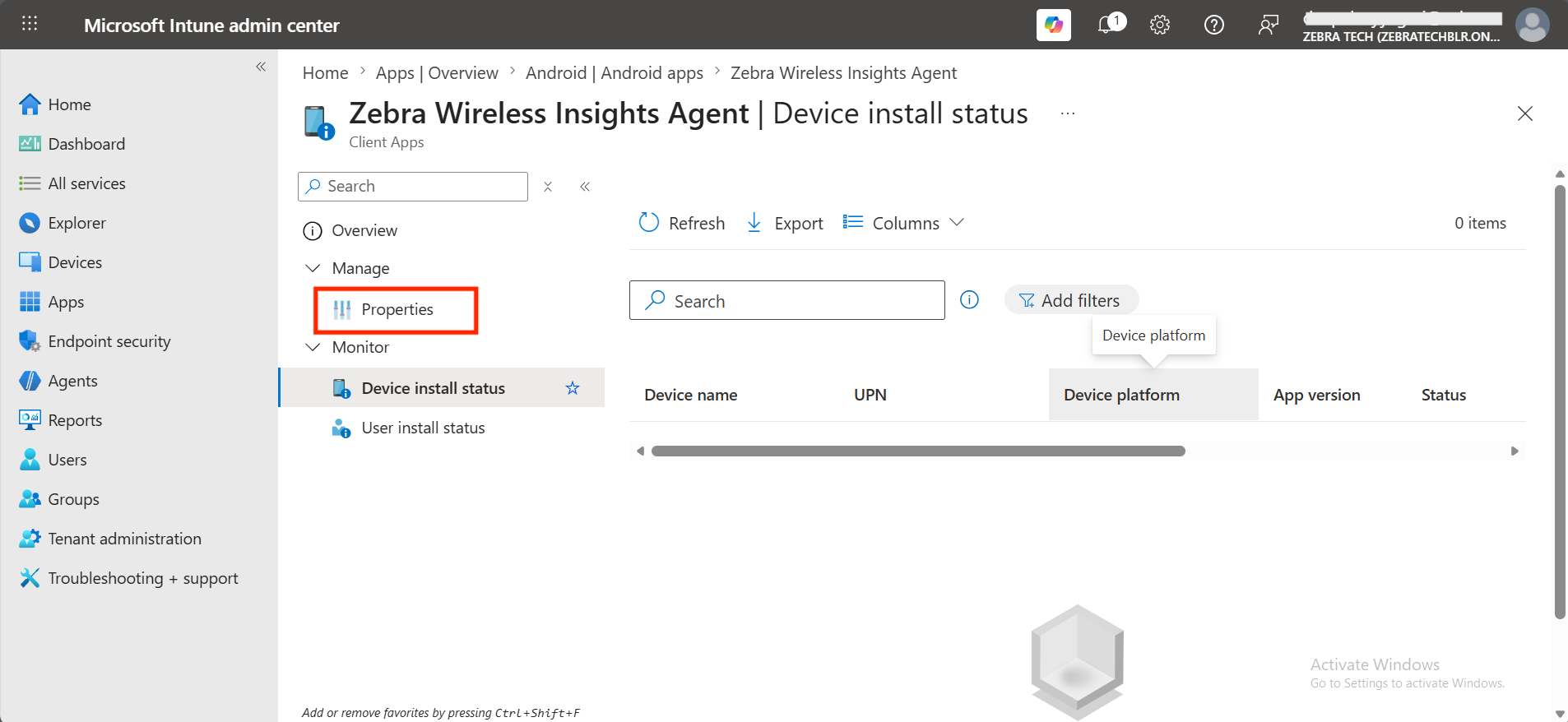Go to the Home breadcrumb
Screen dimensions: 1568x722
point(326,73)
